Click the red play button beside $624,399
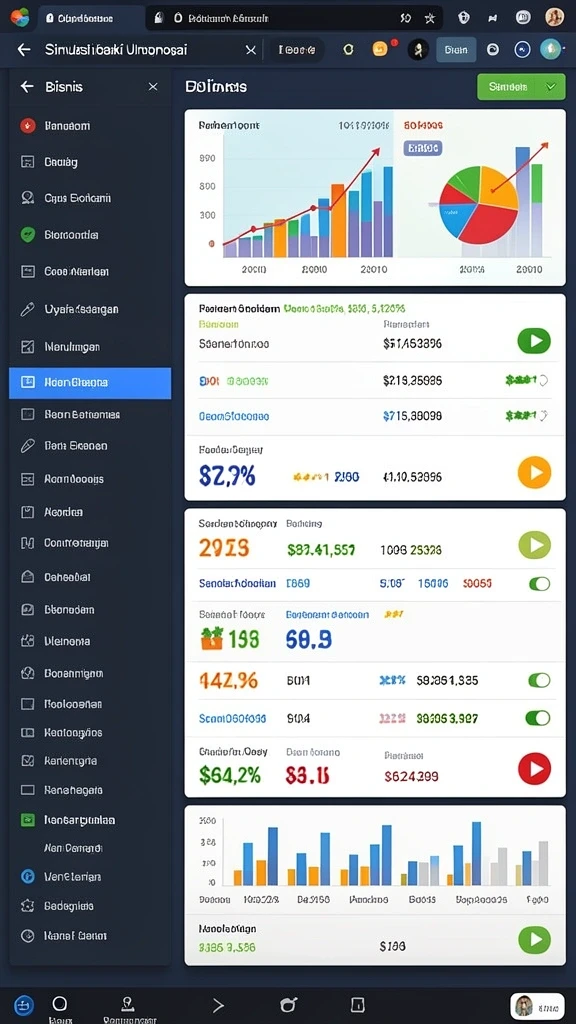The height and width of the screenshot is (1024, 576). pos(534,769)
